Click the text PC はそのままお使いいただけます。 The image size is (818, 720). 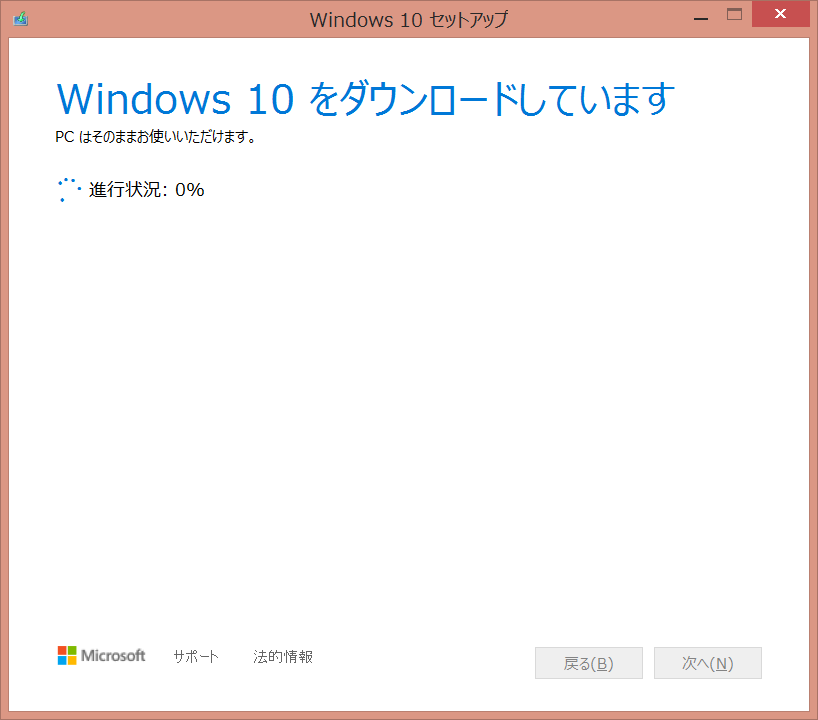click(x=155, y=137)
